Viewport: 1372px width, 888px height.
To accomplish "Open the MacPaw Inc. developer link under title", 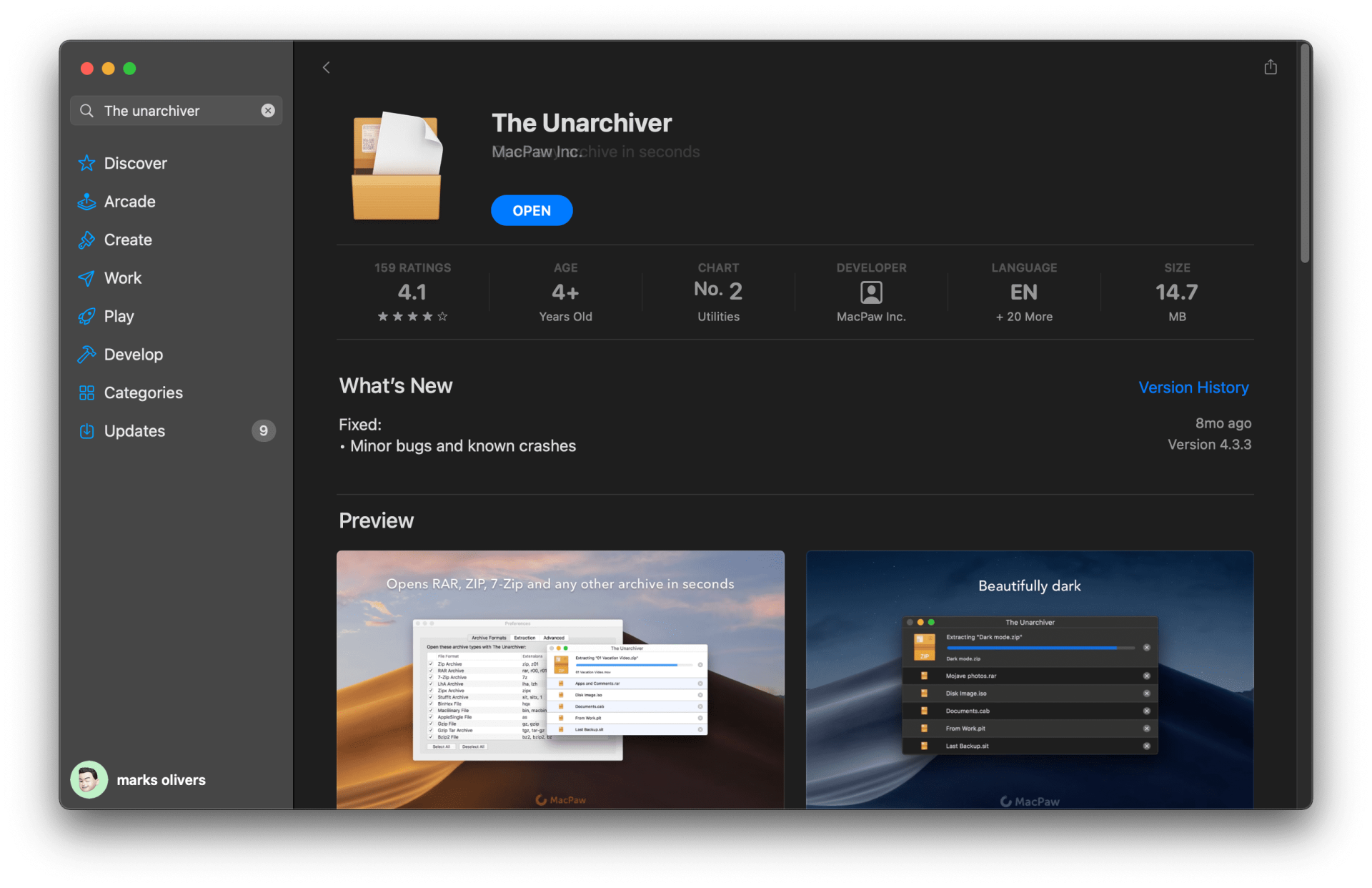I will (x=537, y=152).
